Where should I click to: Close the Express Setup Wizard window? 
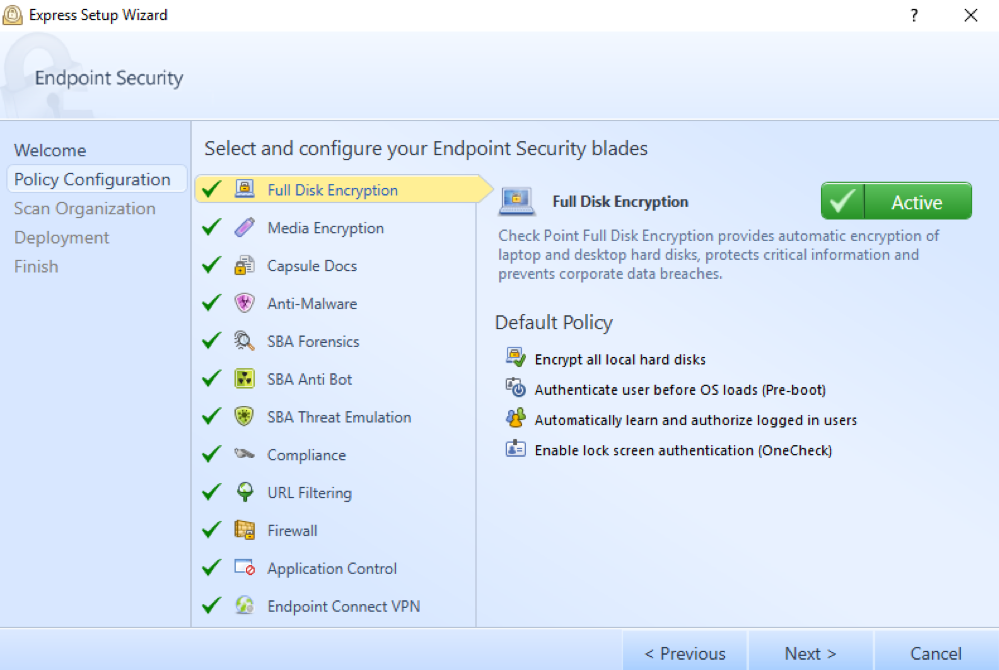[x=970, y=15]
